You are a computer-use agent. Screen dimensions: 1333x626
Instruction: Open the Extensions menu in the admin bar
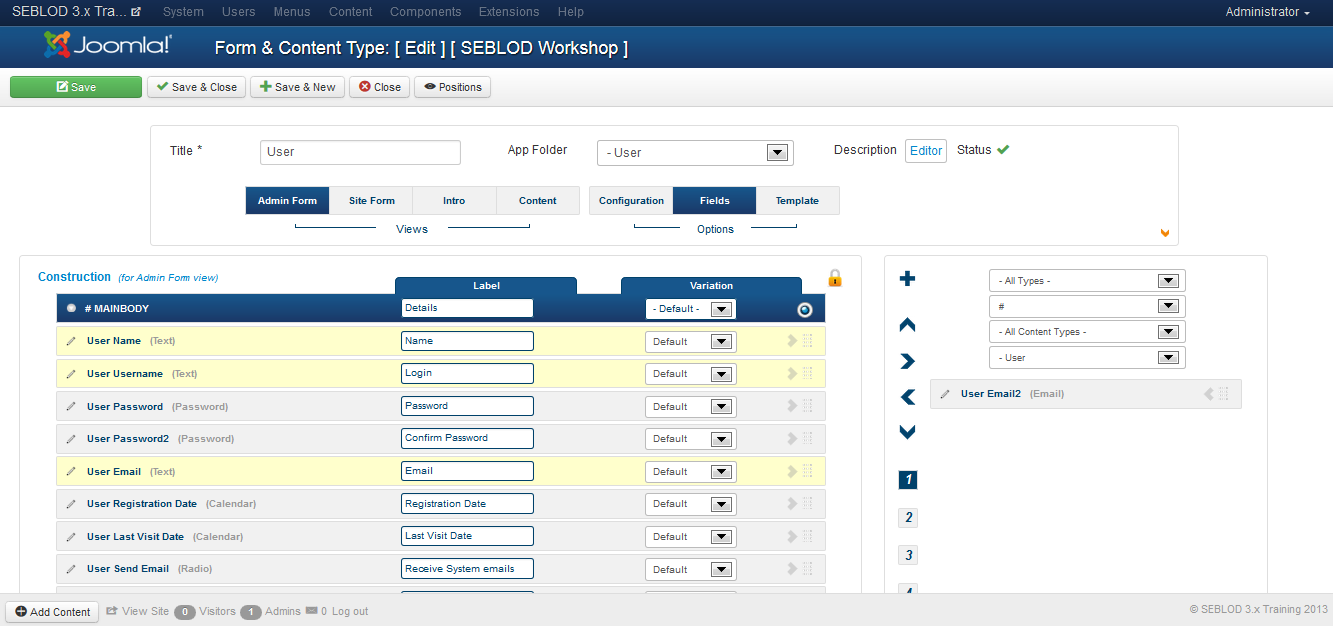[x=508, y=12]
